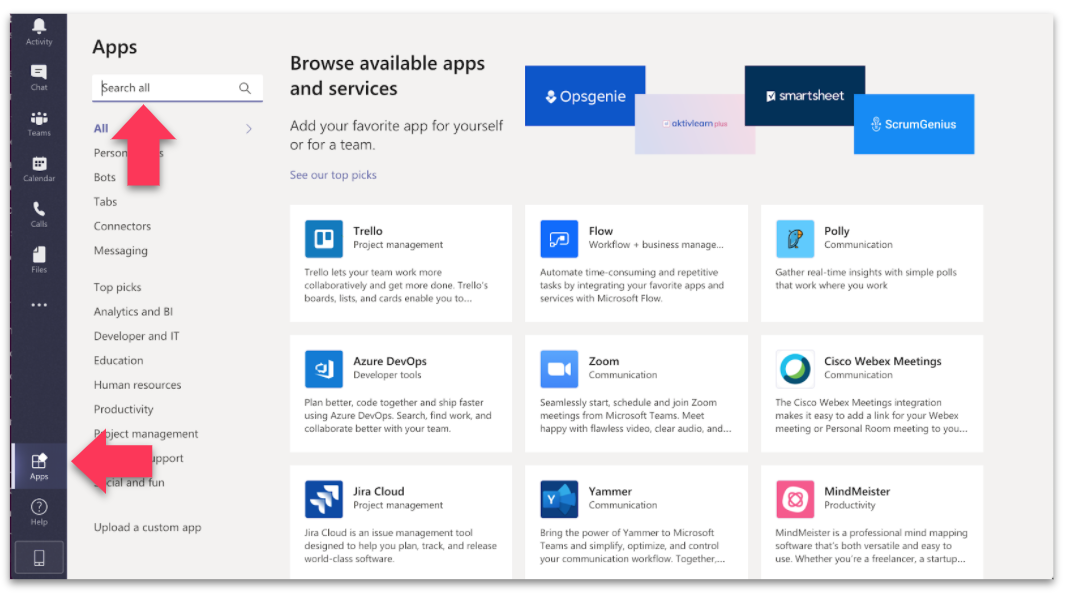Viewport: 1066px width, 596px height.
Task: Click the Search all input field
Action: pos(165,88)
